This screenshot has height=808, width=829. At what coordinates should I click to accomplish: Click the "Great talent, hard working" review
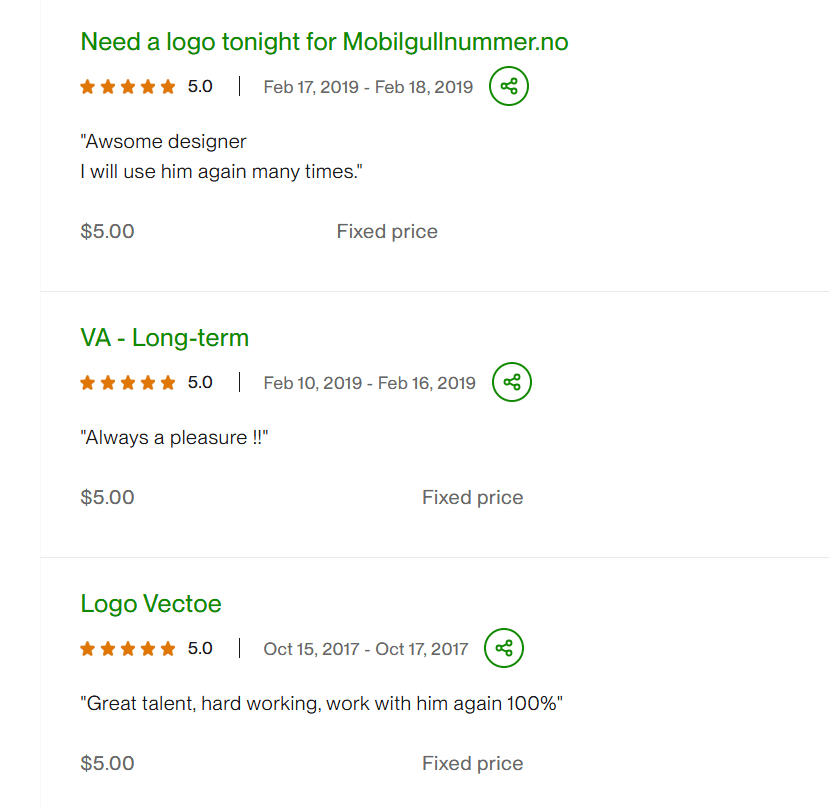coord(321,704)
